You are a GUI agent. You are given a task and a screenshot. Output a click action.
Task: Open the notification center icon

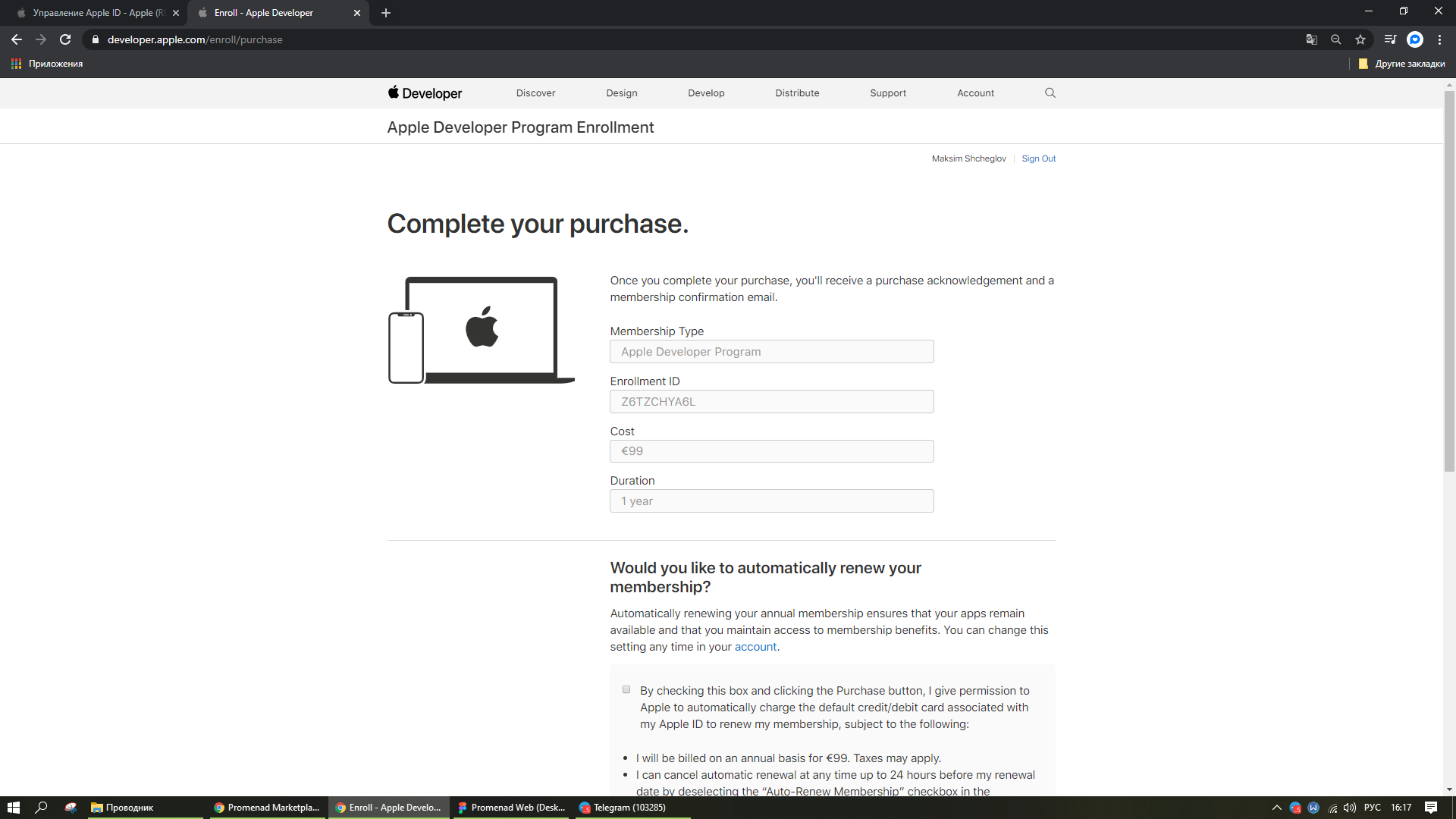(1431, 808)
